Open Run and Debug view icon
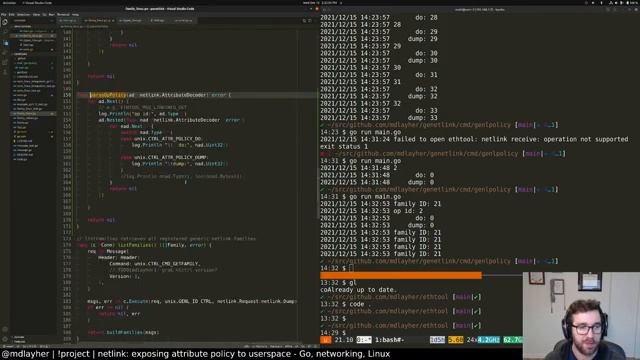Viewport: 640px width, 360px height. [5, 52]
